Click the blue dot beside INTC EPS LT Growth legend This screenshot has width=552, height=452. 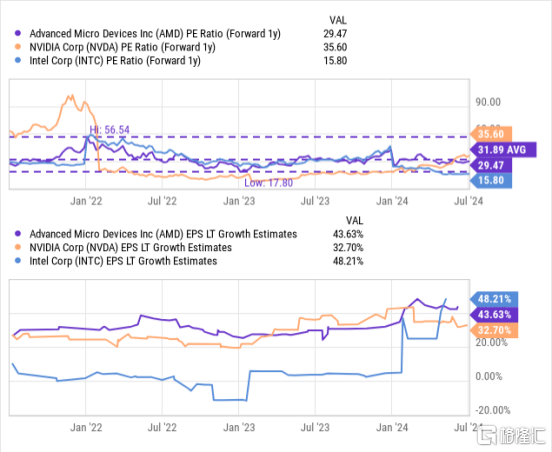pos(18,261)
